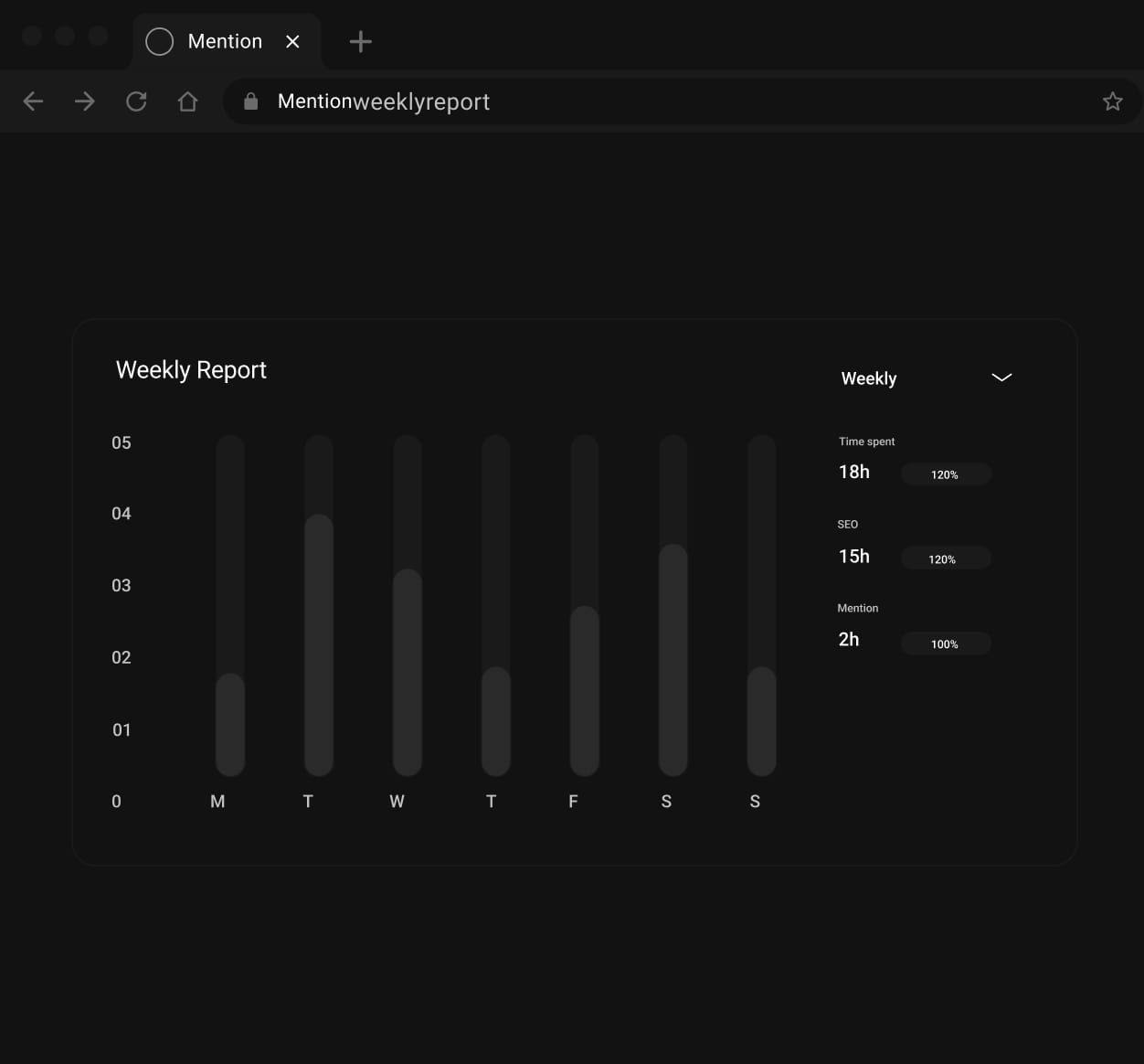Click the 120% badge next to 15h
The height and width of the screenshot is (1064, 1144).
click(946, 559)
